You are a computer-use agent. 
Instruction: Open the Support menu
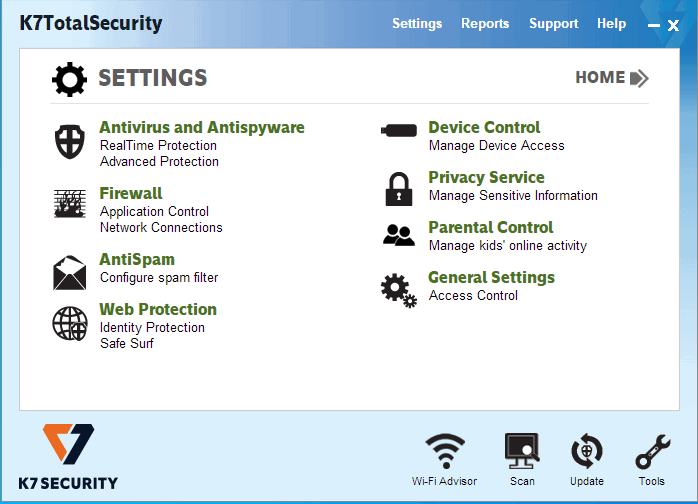pyautogui.click(x=553, y=24)
